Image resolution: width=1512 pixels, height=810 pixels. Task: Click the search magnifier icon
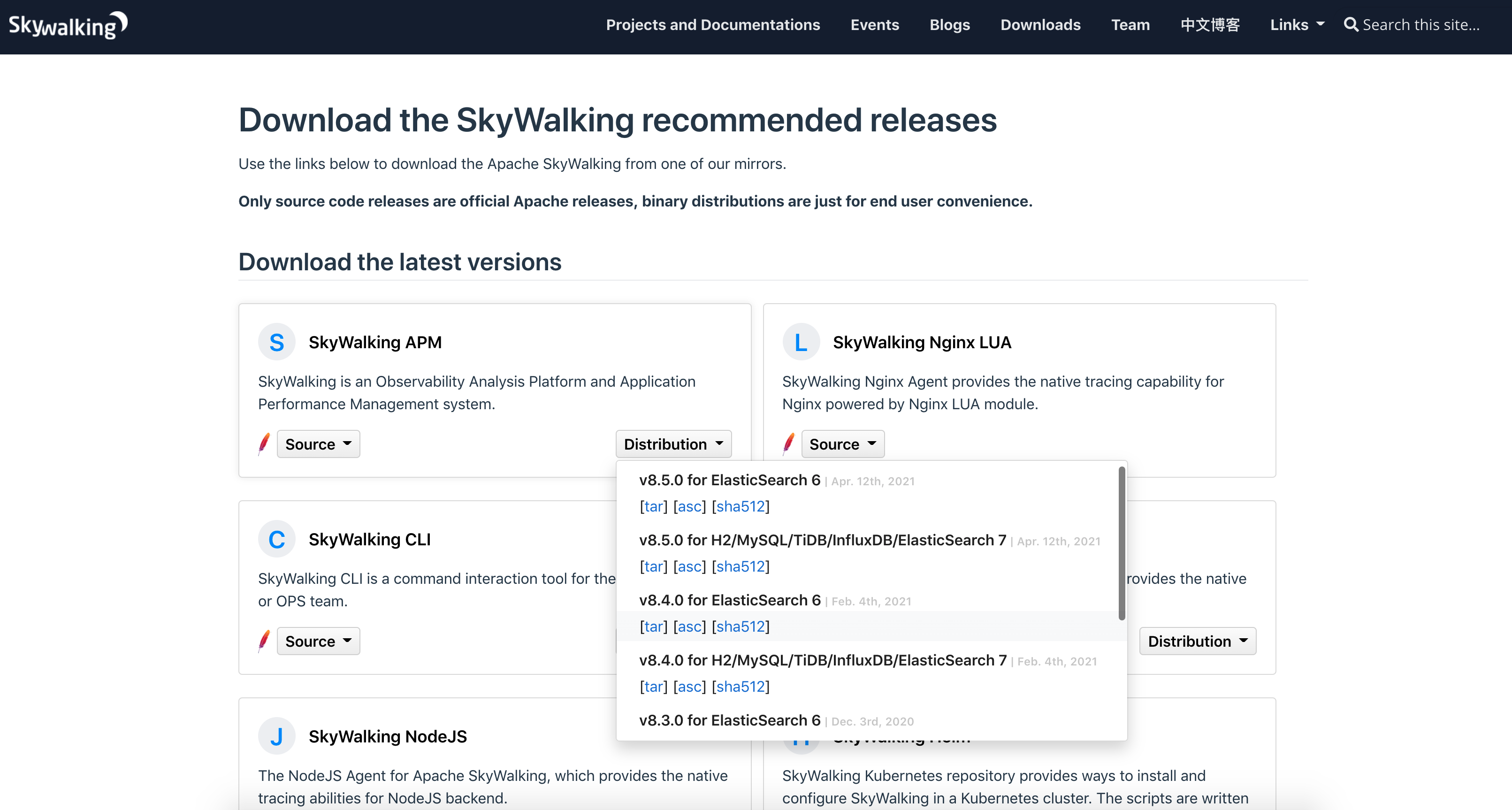coord(1351,25)
